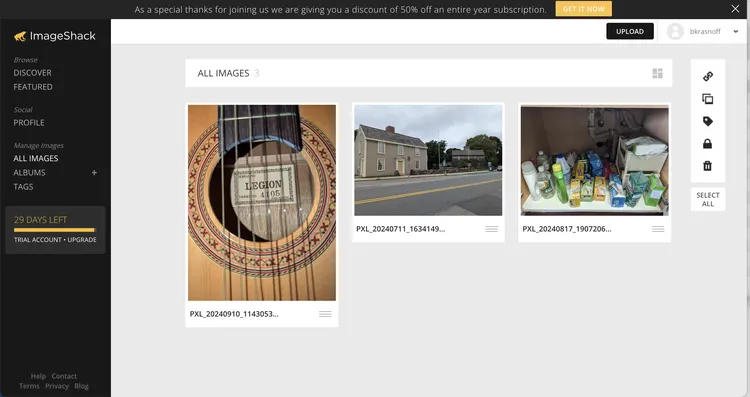Open the under-sink cleaning supplies thumbnail
This screenshot has width=750, height=397.
pyautogui.click(x=595, y=160)
